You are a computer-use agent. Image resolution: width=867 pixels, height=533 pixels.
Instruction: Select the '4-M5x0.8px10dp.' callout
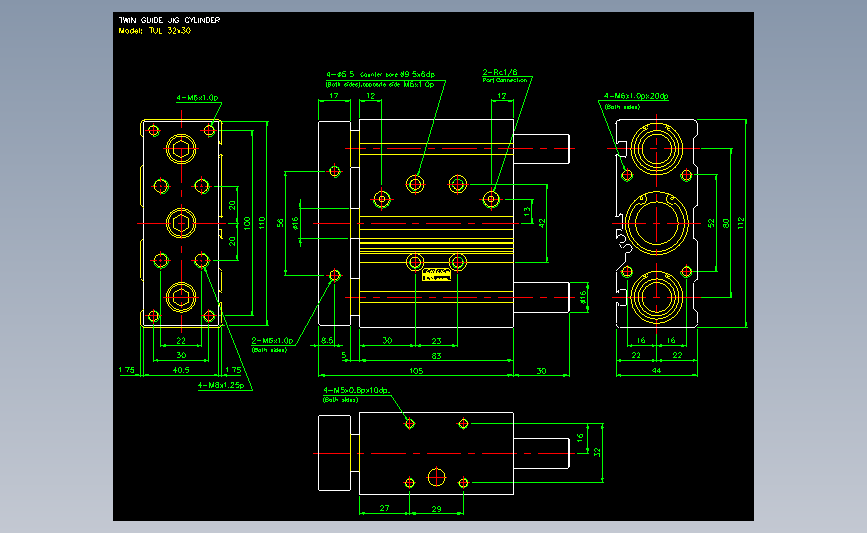pos(357,390)
